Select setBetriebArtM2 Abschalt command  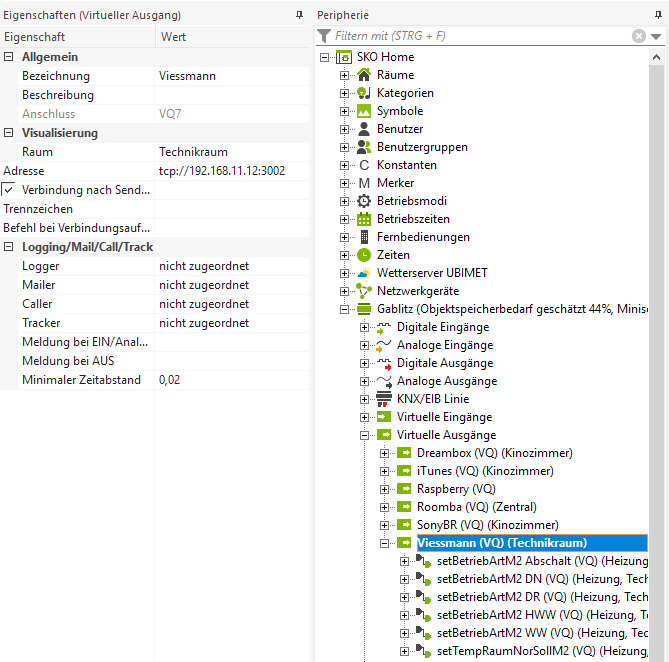pyautogui.click(x=542, y=561)
